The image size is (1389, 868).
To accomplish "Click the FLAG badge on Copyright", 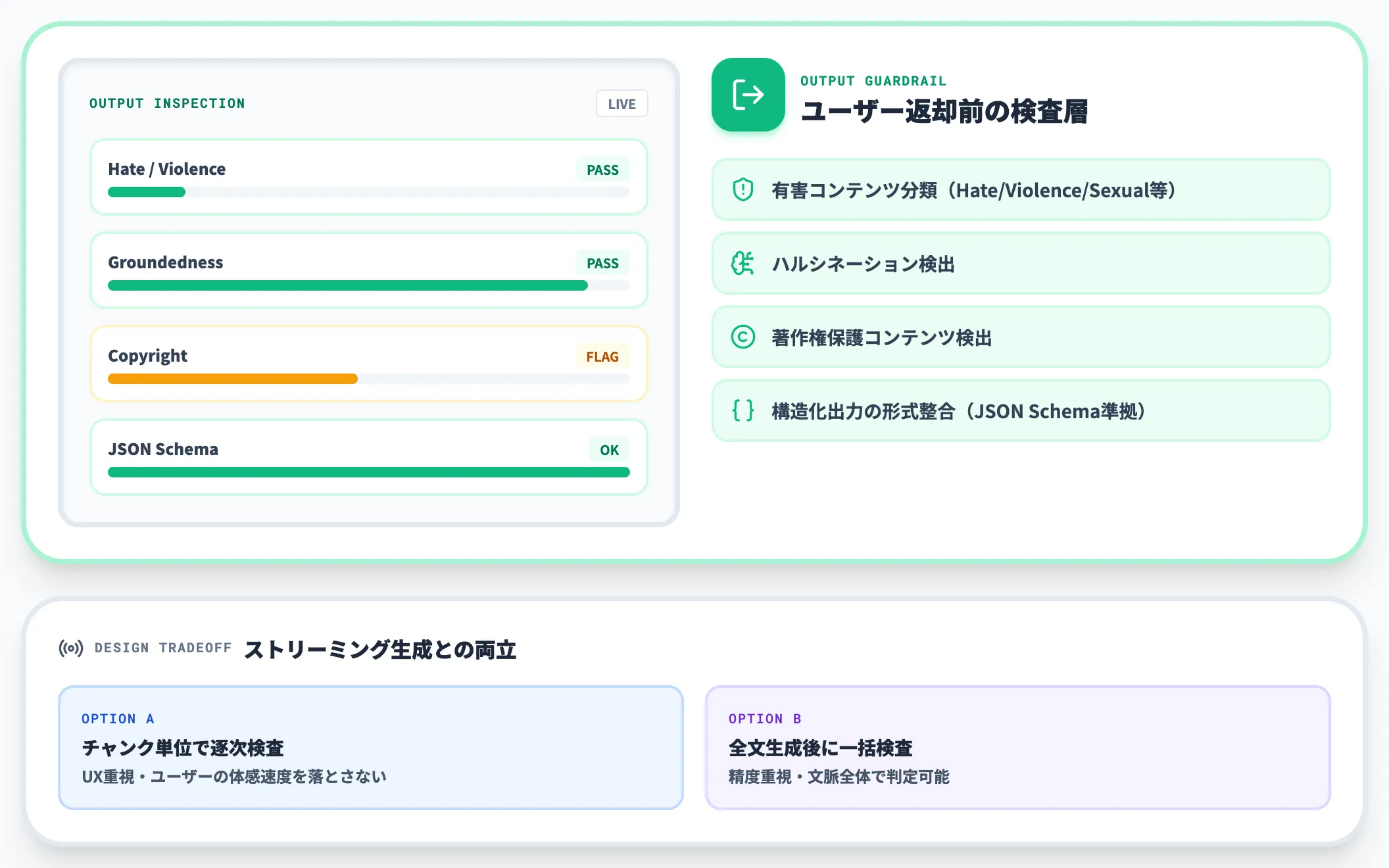I will [602, 356].
